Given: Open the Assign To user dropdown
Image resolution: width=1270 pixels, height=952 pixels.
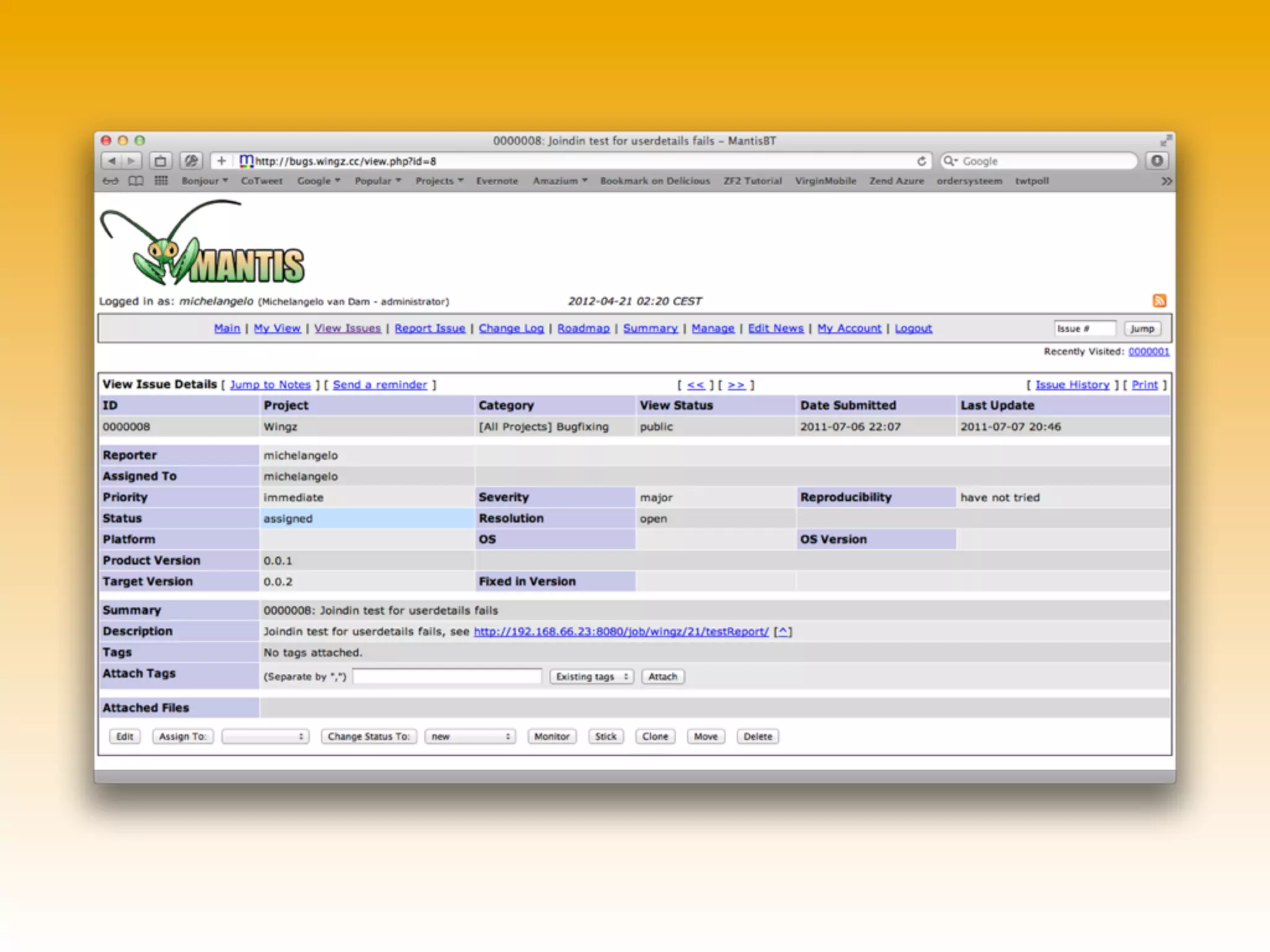Looking at the screenshot, I should click(x=265, y=736).
